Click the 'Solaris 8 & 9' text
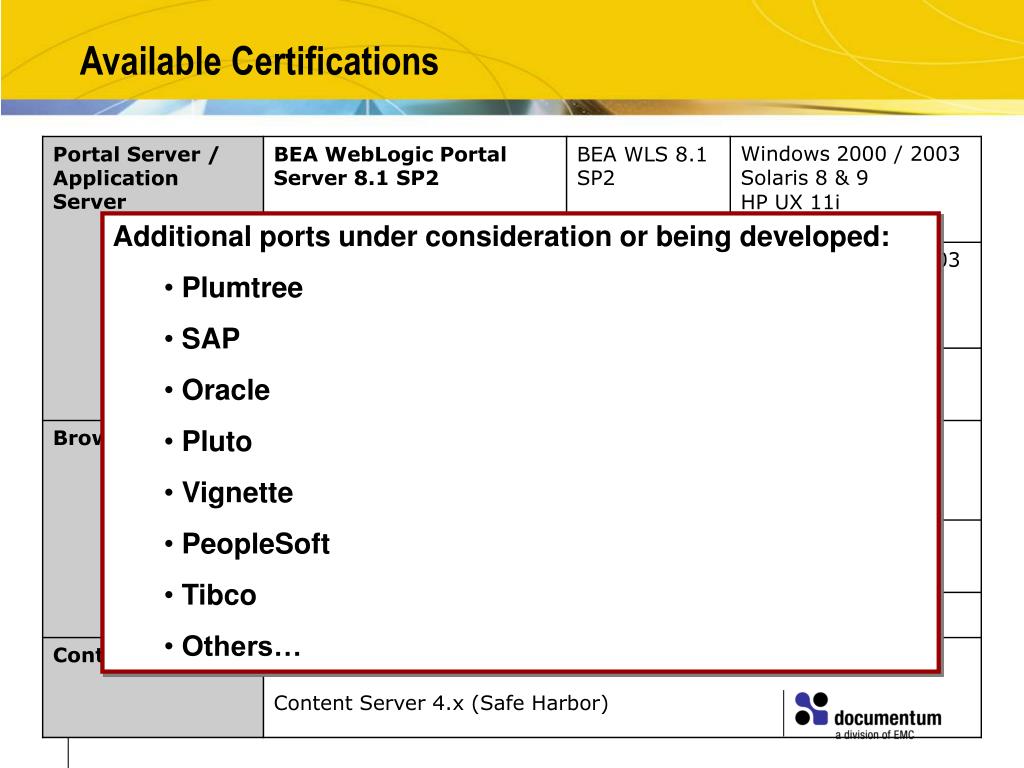This screenshot has width=1024, height=768. pyautogui.click(x=805, y=178)
